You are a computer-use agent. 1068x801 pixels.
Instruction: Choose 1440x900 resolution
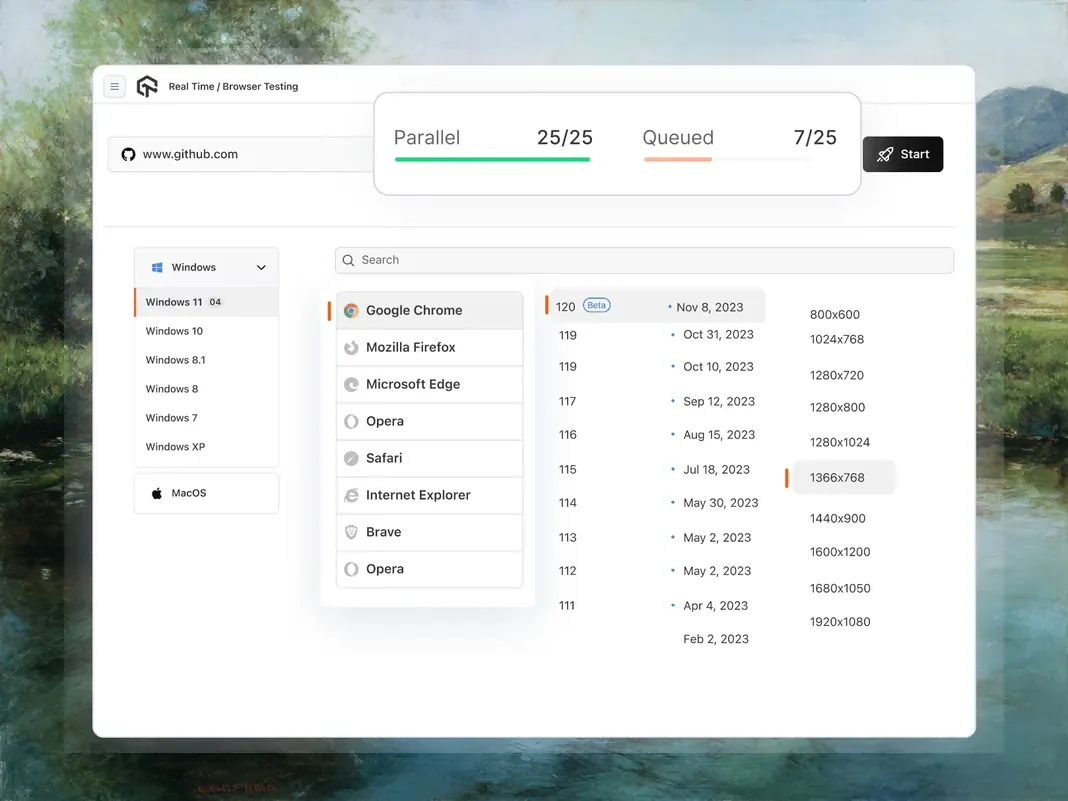pos(837,518)
